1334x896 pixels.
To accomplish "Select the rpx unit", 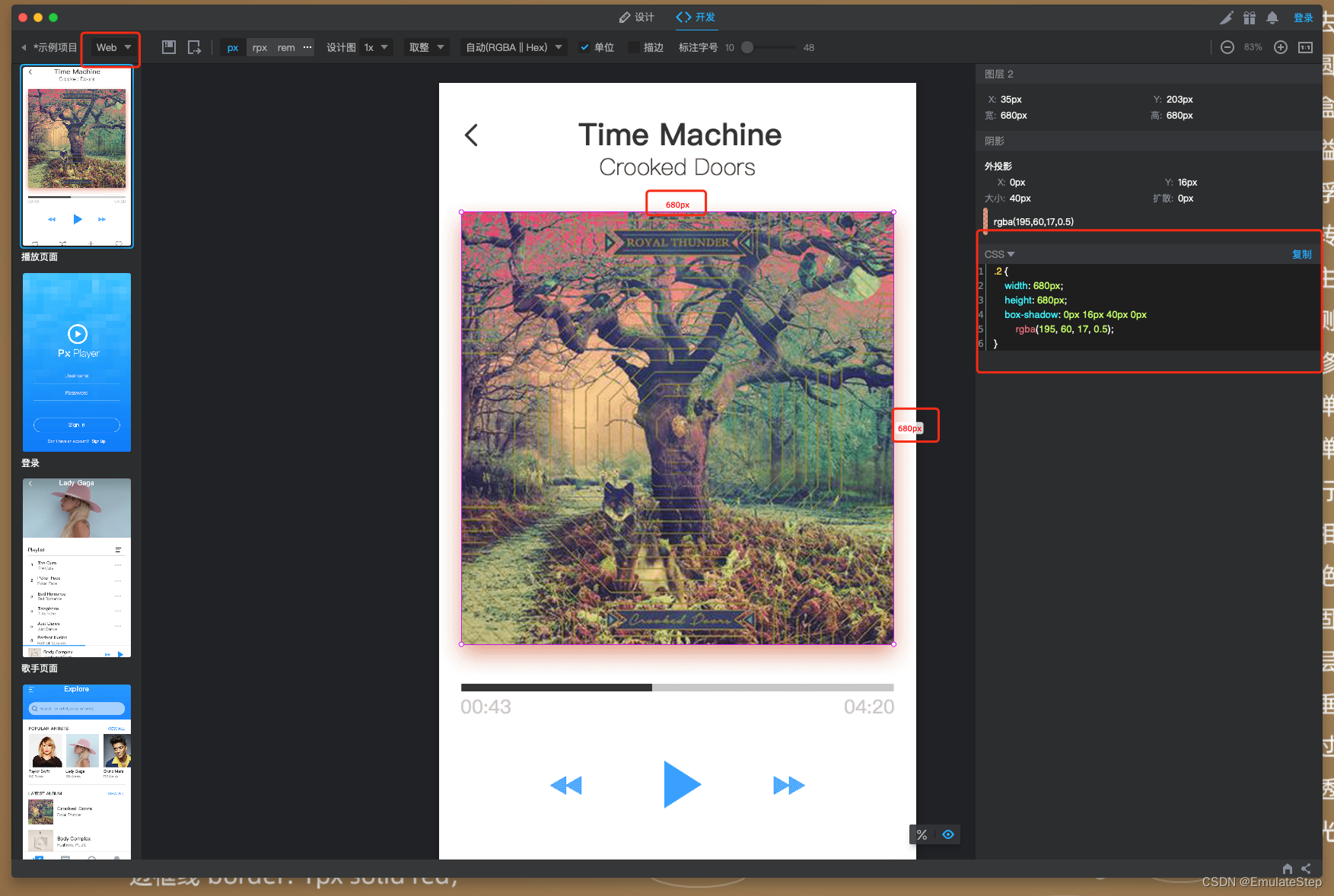I will [259, 47].
